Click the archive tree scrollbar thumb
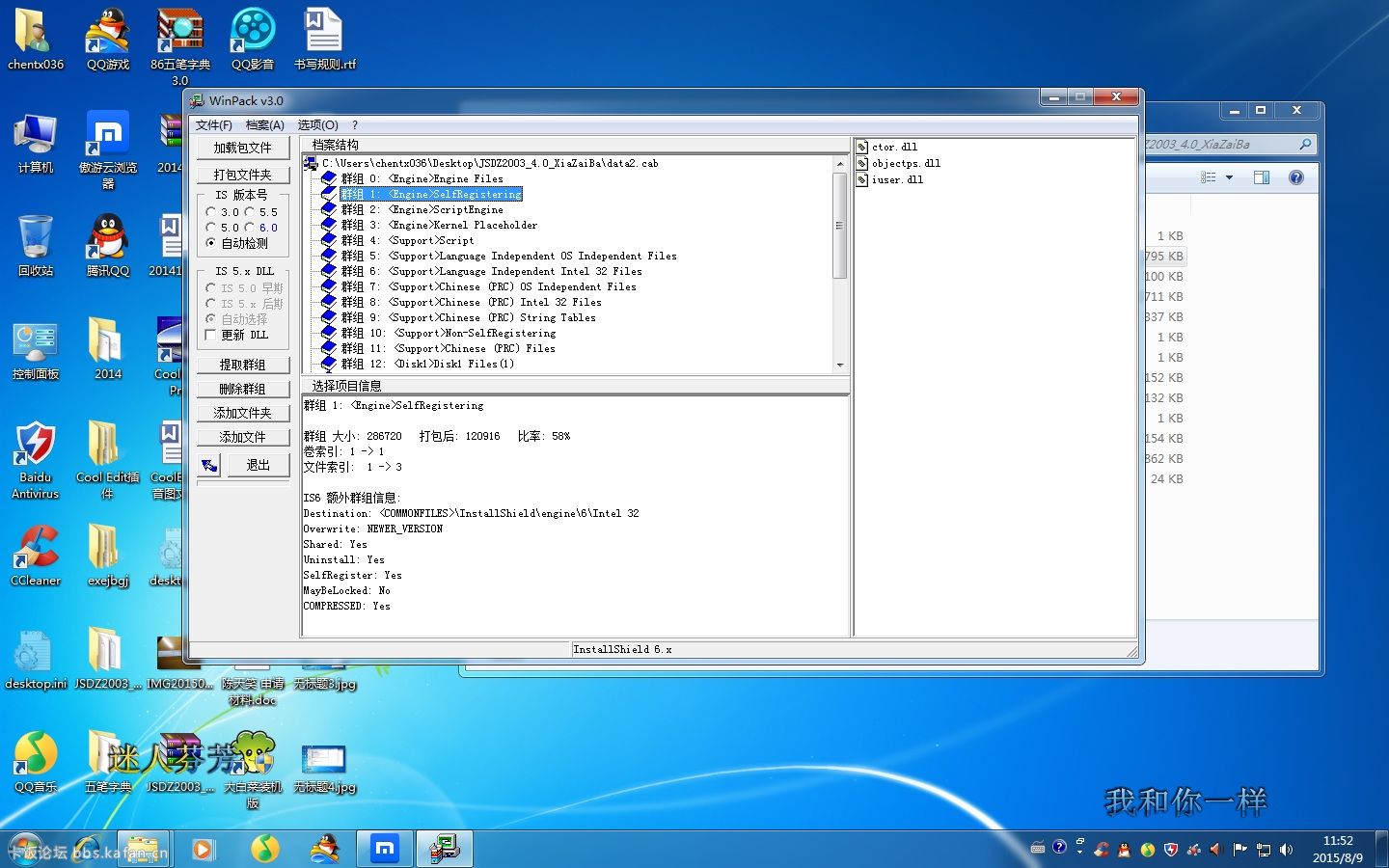Screen dimensions: 1389x868 coord(840,226)
